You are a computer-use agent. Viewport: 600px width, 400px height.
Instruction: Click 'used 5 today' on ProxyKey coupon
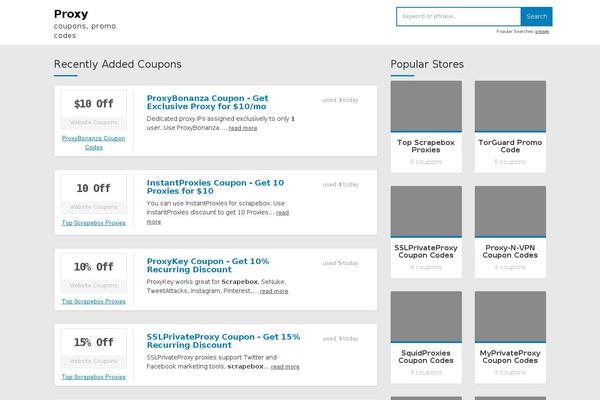pyautogui.click(x=341, y=263)
